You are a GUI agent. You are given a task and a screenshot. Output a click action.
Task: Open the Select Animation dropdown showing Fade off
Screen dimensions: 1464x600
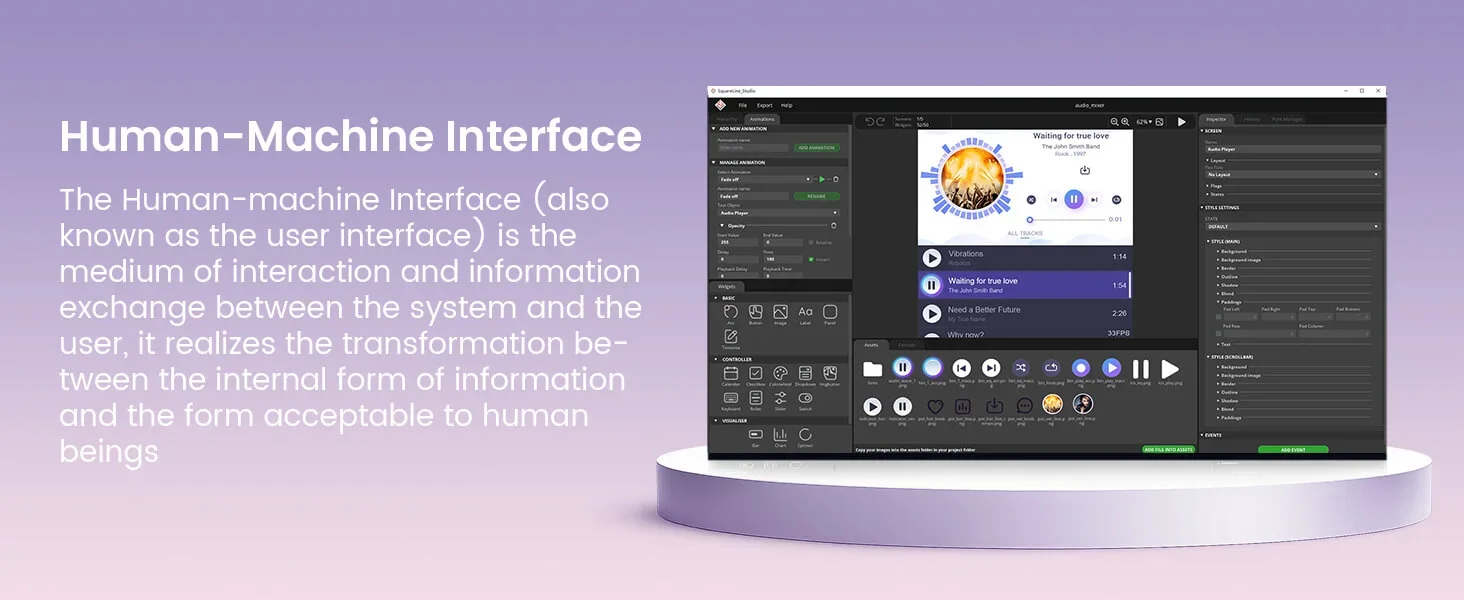tap(765, 179)
